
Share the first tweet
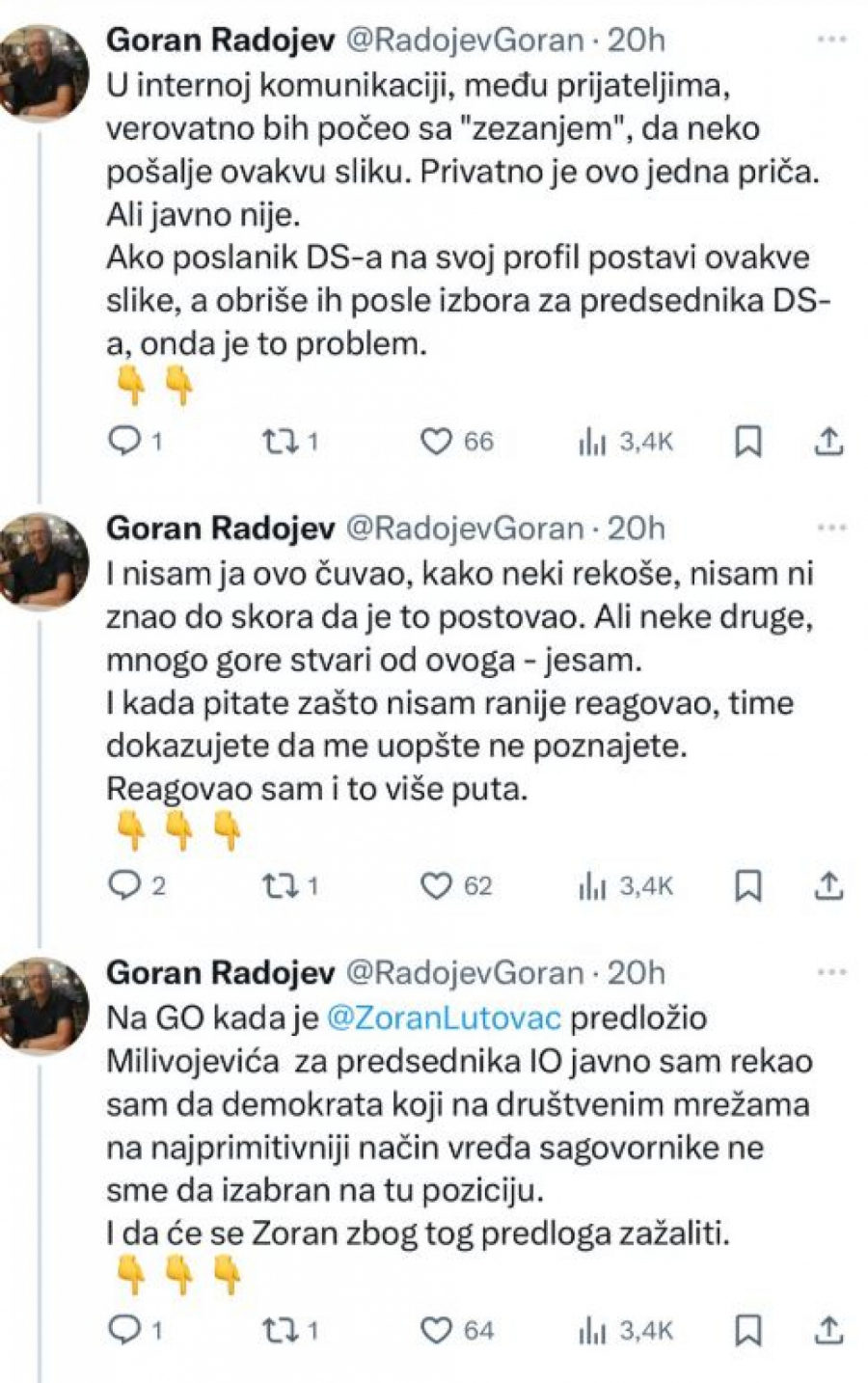click(x=828, y=442)
